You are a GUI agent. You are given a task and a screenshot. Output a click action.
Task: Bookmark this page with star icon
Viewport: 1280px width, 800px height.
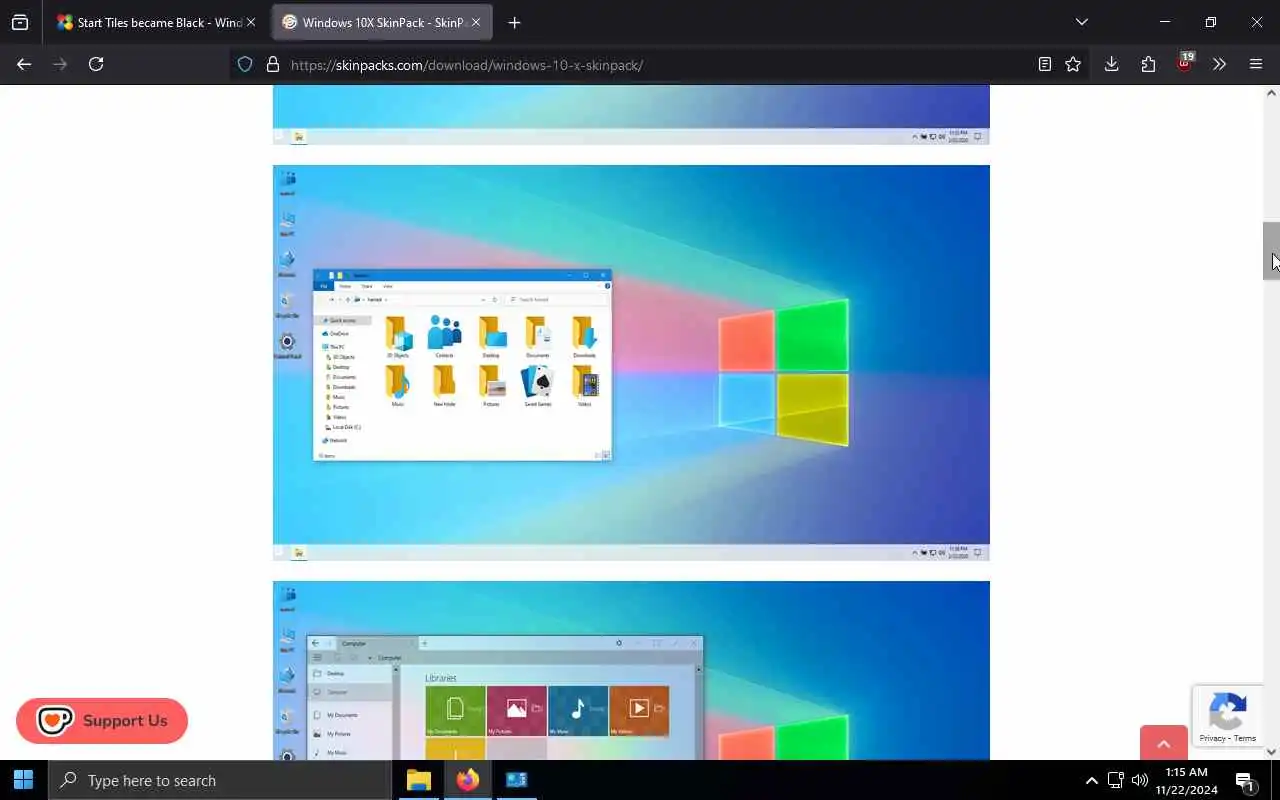click(x=1073, y=64)
